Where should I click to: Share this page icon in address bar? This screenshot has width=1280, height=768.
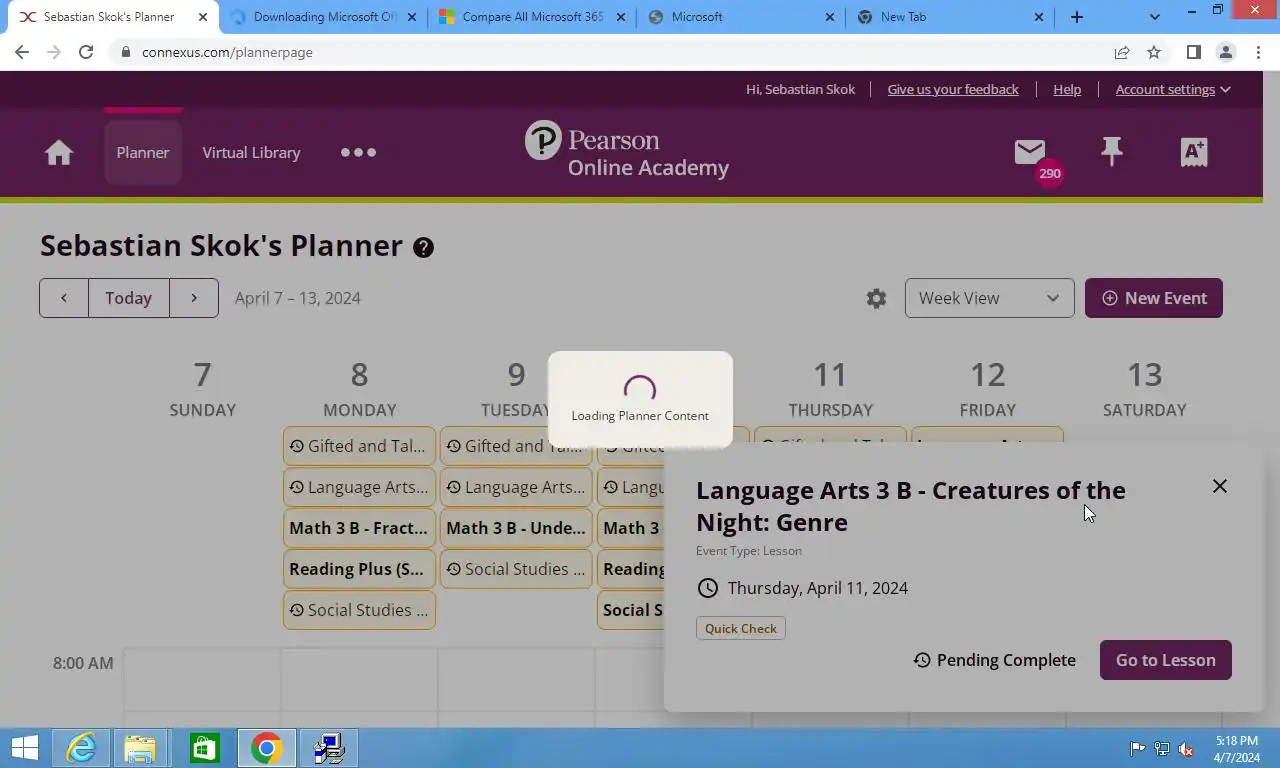pyautogui.click(x=1122, y=52)
